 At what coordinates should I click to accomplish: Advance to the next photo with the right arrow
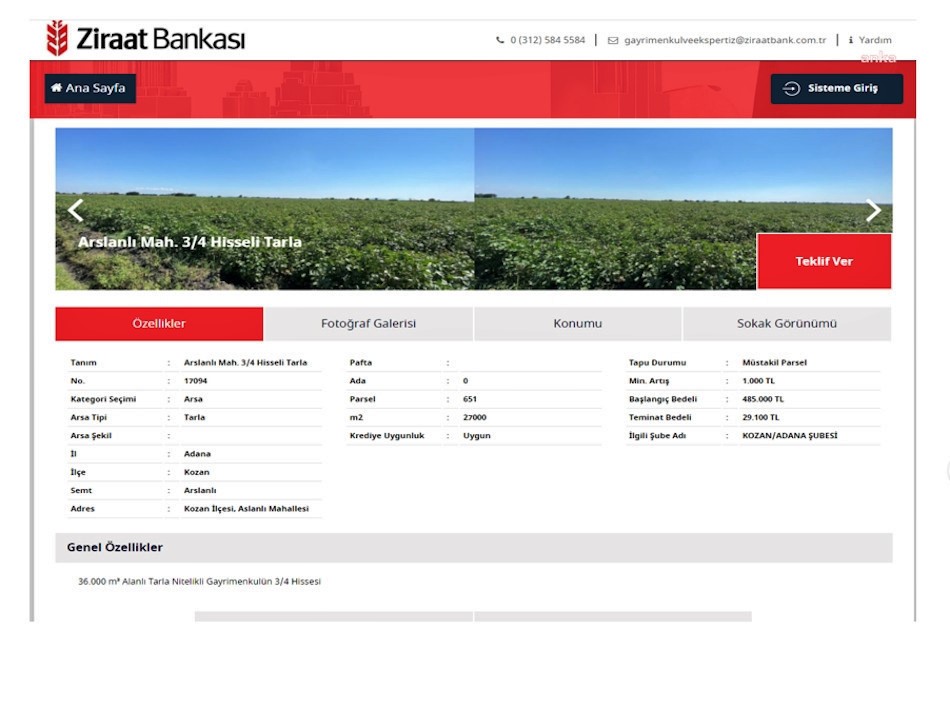873,210
